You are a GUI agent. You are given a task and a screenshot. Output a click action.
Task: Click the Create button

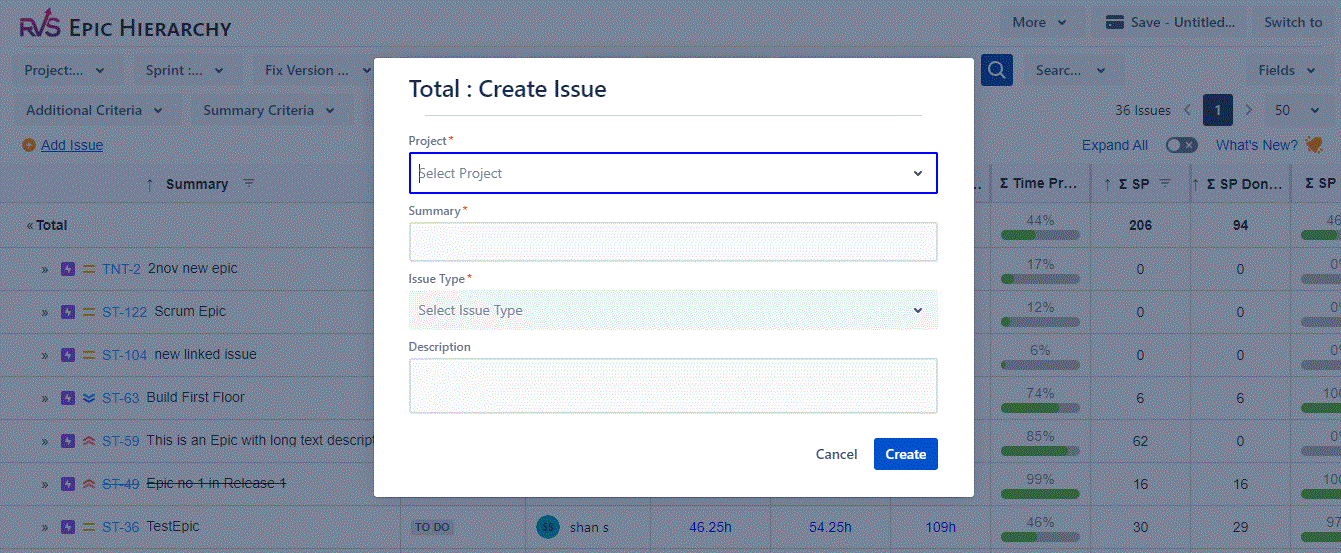coord(906,454)
